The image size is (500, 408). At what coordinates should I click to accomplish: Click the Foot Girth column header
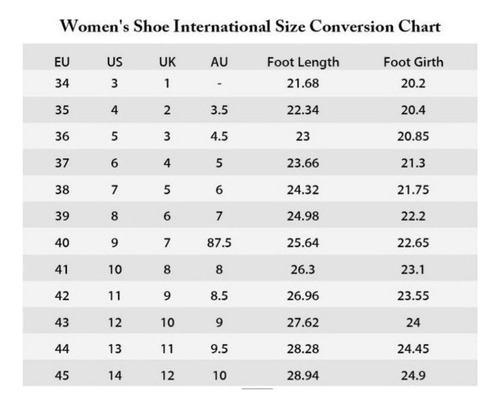(413, 62)
